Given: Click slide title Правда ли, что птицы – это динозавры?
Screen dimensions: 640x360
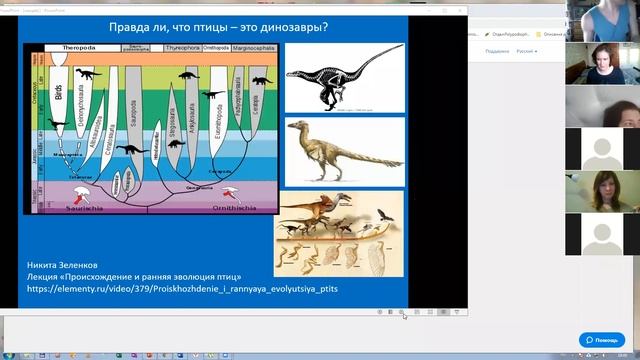Looking at the screenshot, I should [218, 27].
